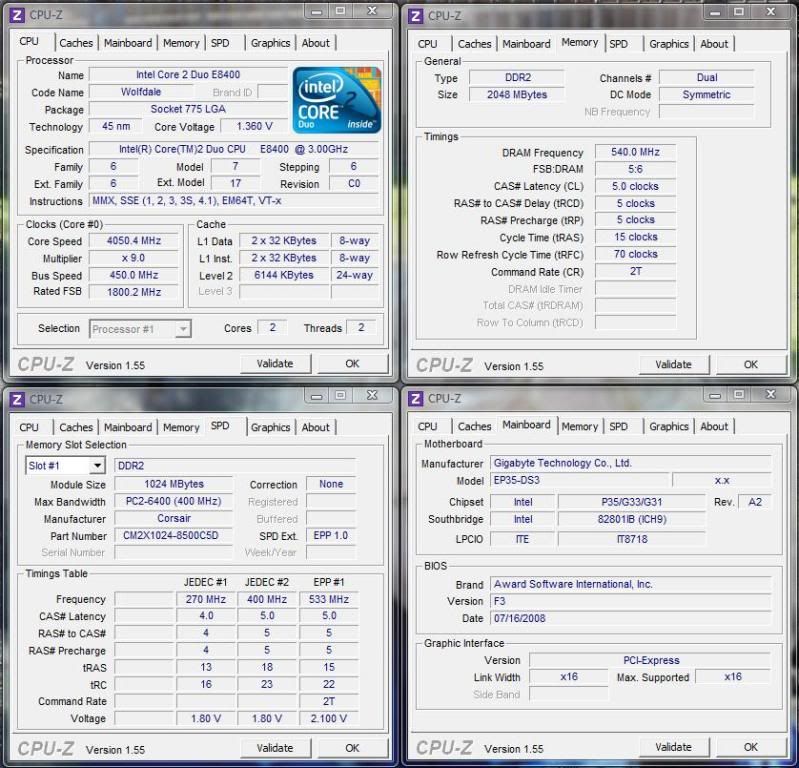Click Validate in the CPU window
The height and width of the screenshot is (768, 799).
point(275,364)
